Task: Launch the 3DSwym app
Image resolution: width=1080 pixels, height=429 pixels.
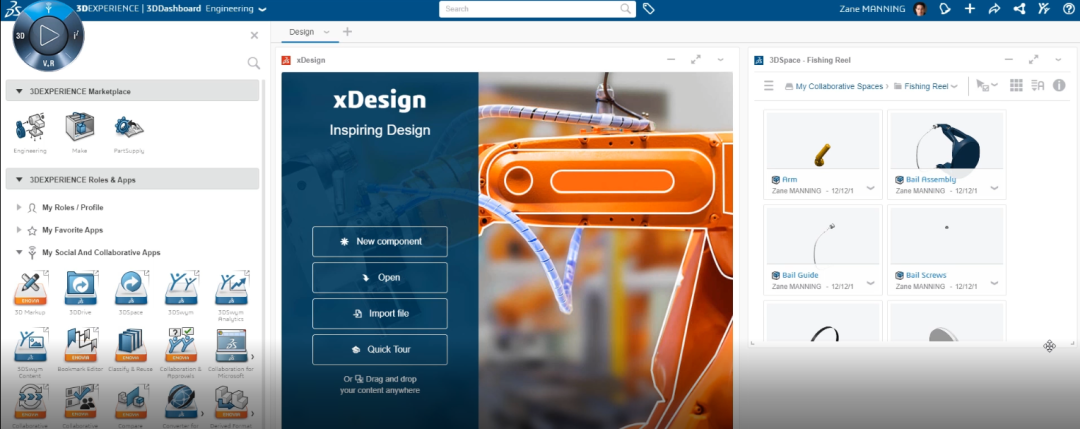Action: point(180,288)
